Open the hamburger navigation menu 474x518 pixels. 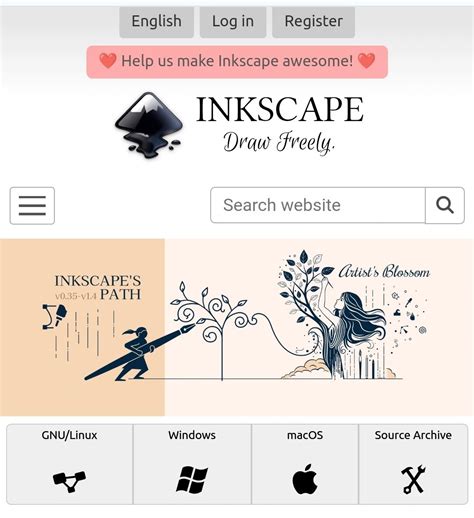click(32, 206)
